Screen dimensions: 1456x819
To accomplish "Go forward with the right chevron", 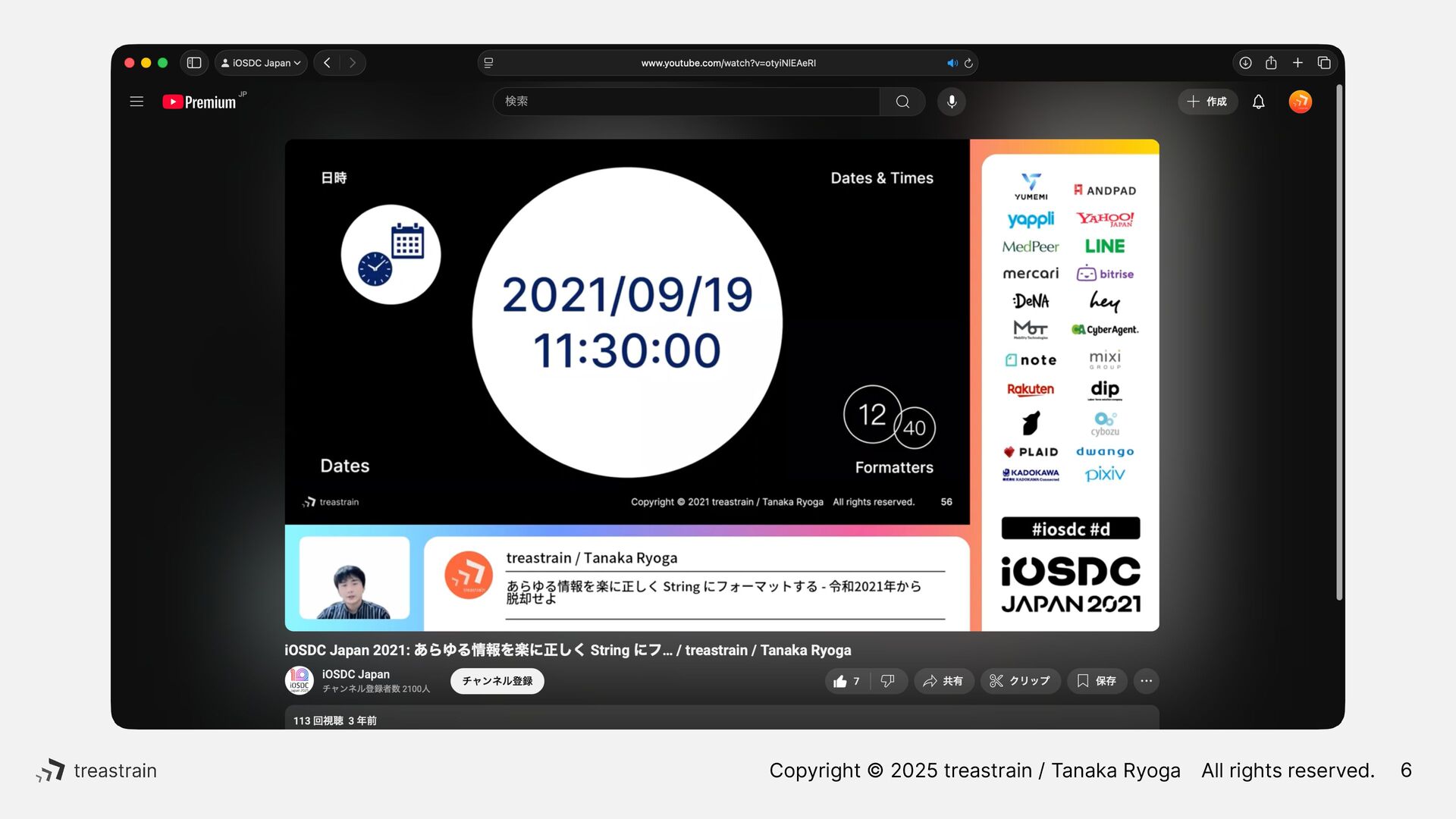I will [x=353, y=63].
